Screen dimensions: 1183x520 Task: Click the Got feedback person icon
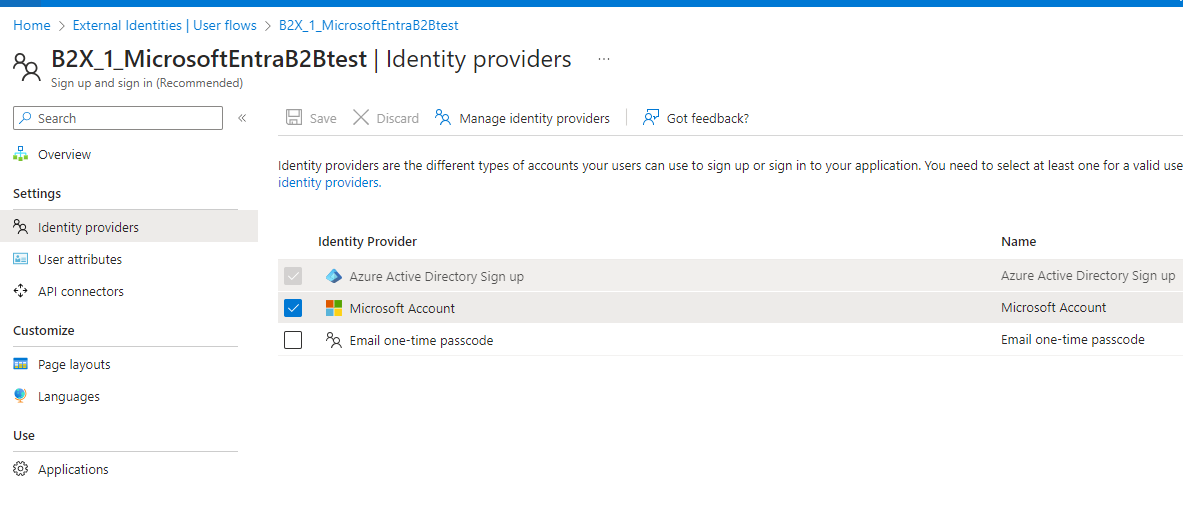[651, 118]
